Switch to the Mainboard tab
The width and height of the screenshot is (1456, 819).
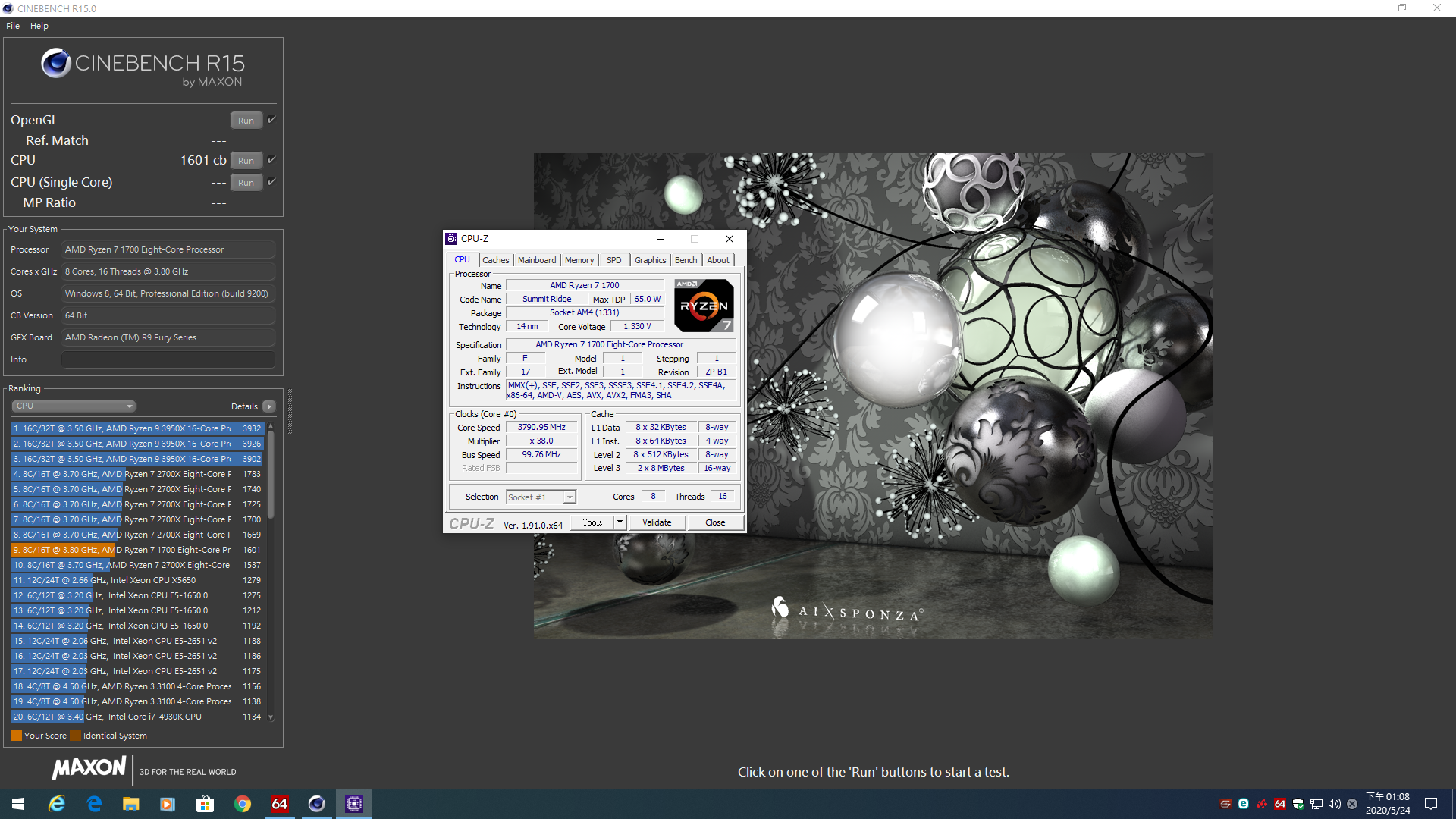(x=537, y=260)
